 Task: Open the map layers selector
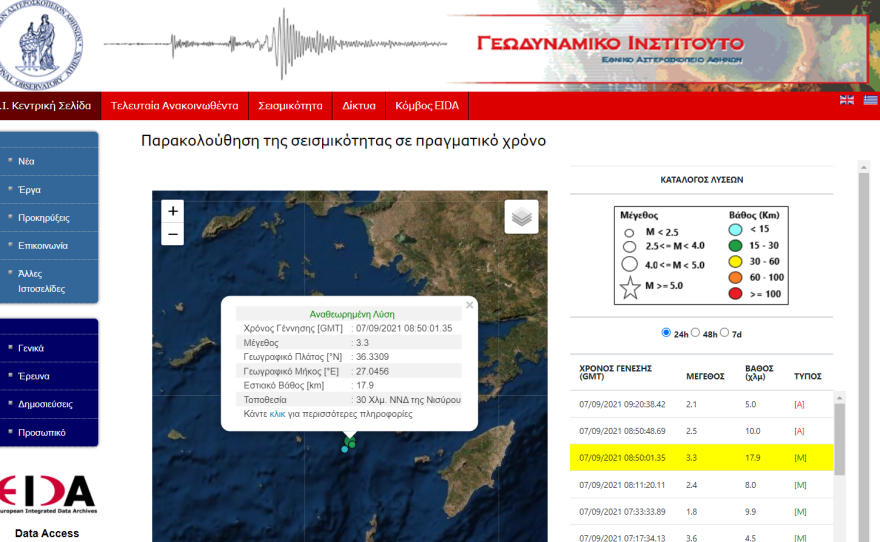coord(521,217)
